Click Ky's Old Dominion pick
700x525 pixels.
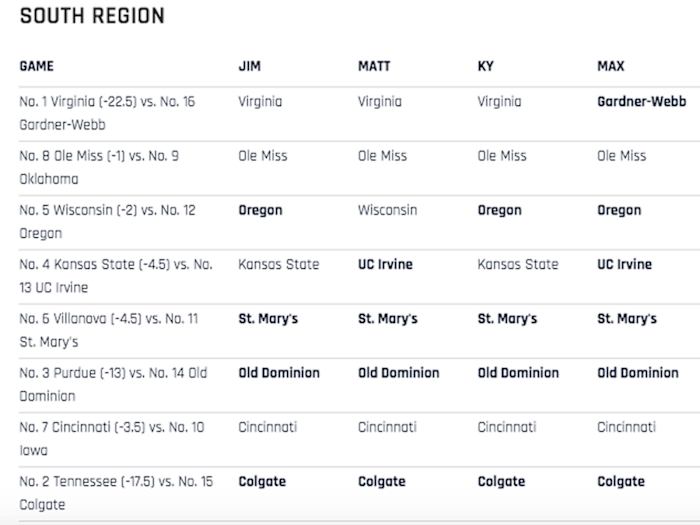[518, 373]
